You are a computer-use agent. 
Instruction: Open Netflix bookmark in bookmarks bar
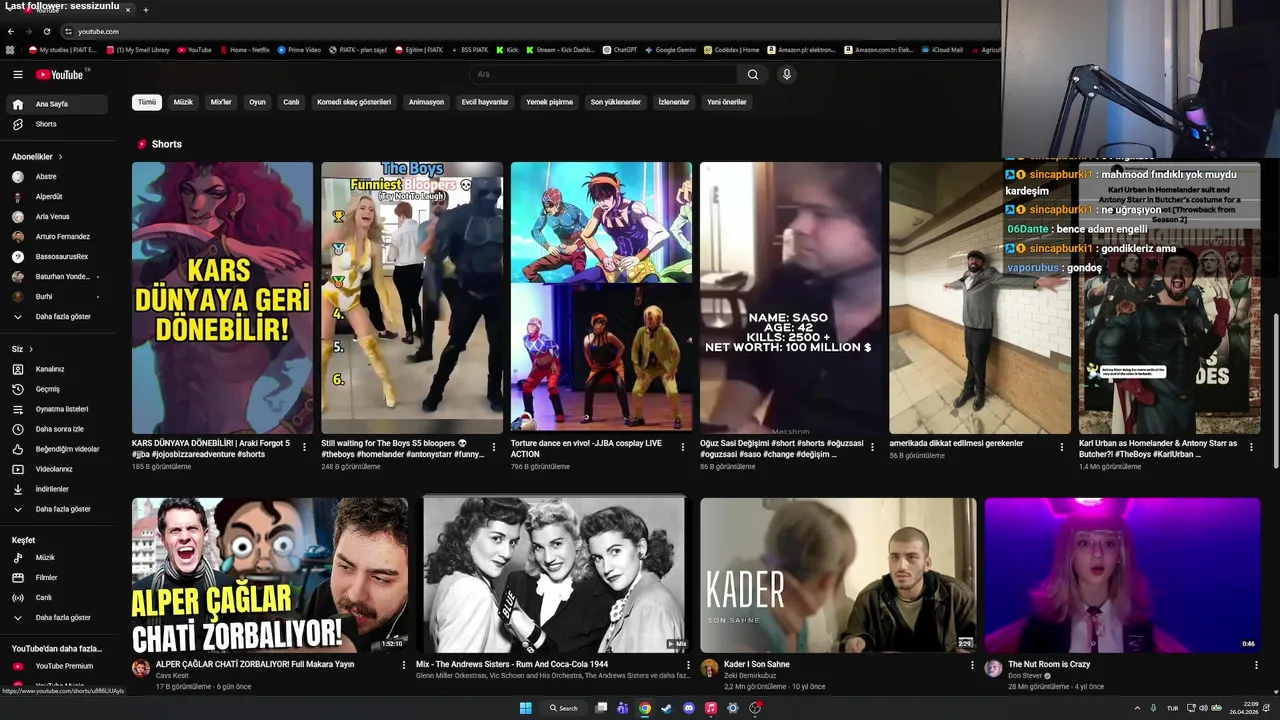click(x=245, y=50)
